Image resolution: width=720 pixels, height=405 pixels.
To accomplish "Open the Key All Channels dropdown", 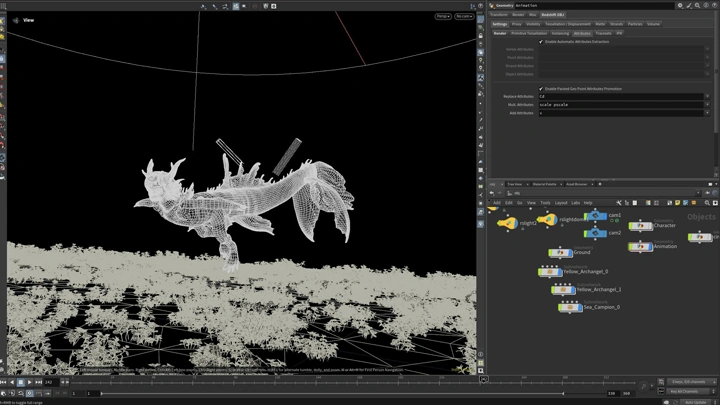I will [x=689, y=391].
